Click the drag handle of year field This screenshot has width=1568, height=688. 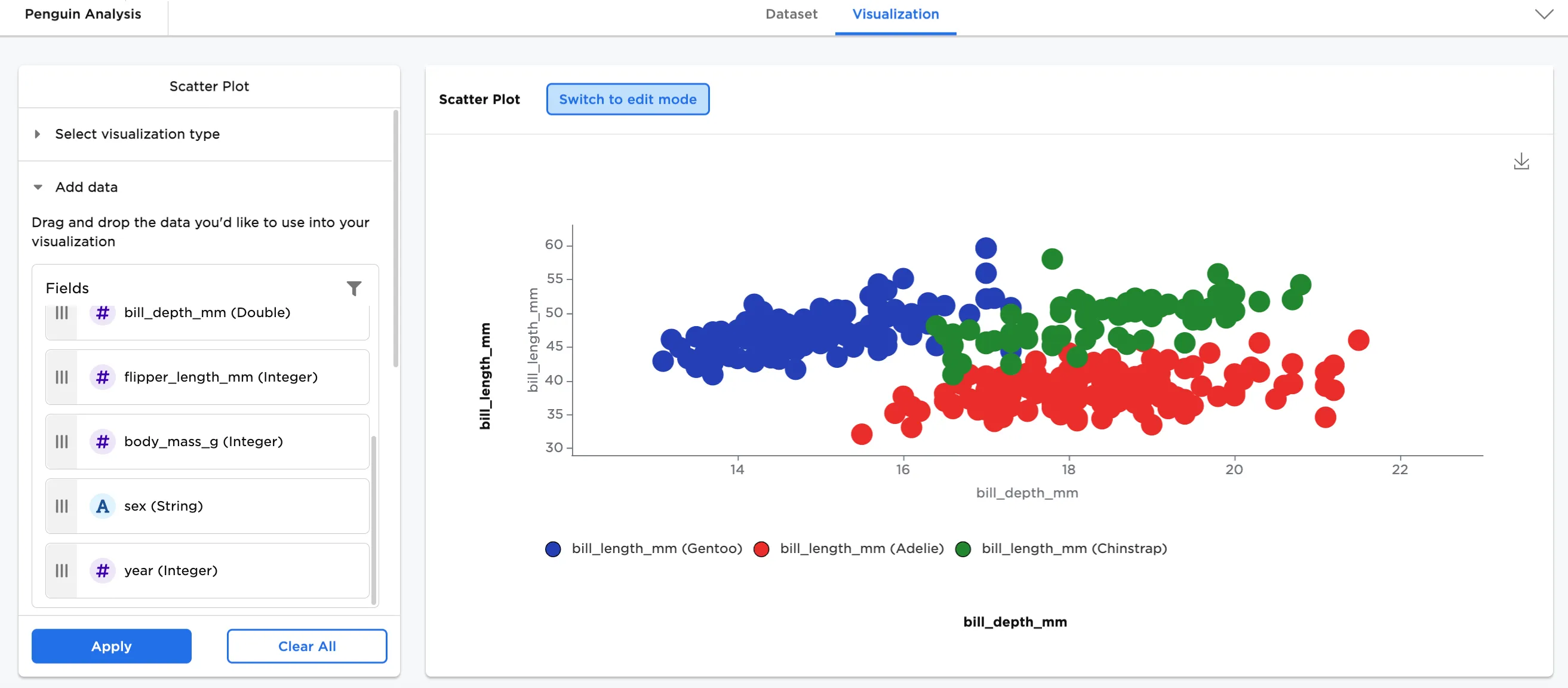click(62, 570)
